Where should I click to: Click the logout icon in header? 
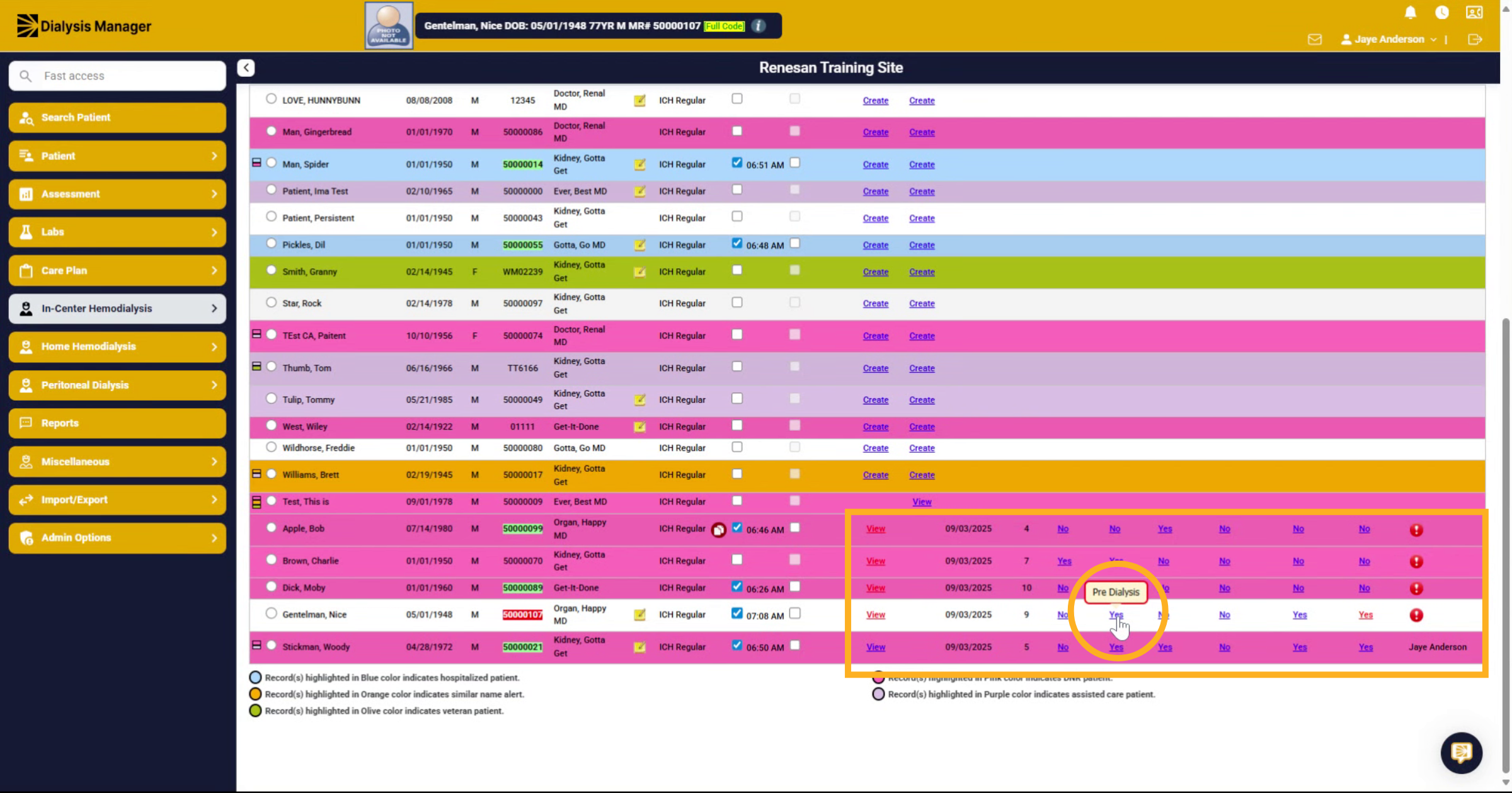pos(1475,39)
